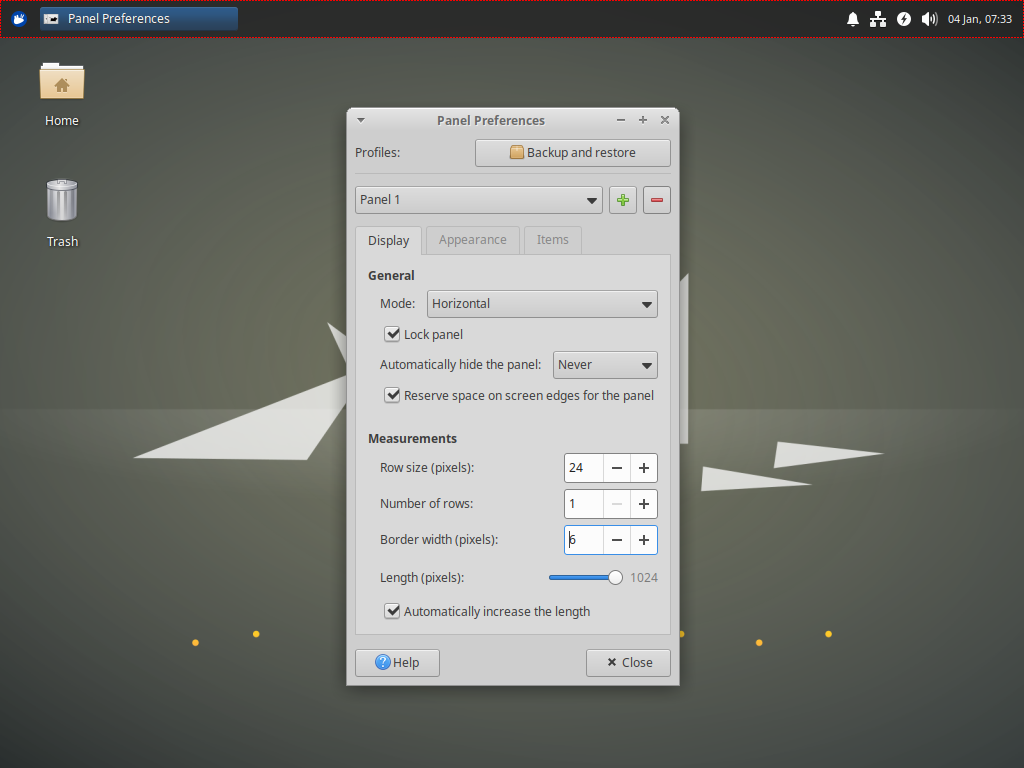Open panel Help
Image resolution: width=1024 pixels, height=768 pixels.
pyautogui.click(x=396, y=662)
